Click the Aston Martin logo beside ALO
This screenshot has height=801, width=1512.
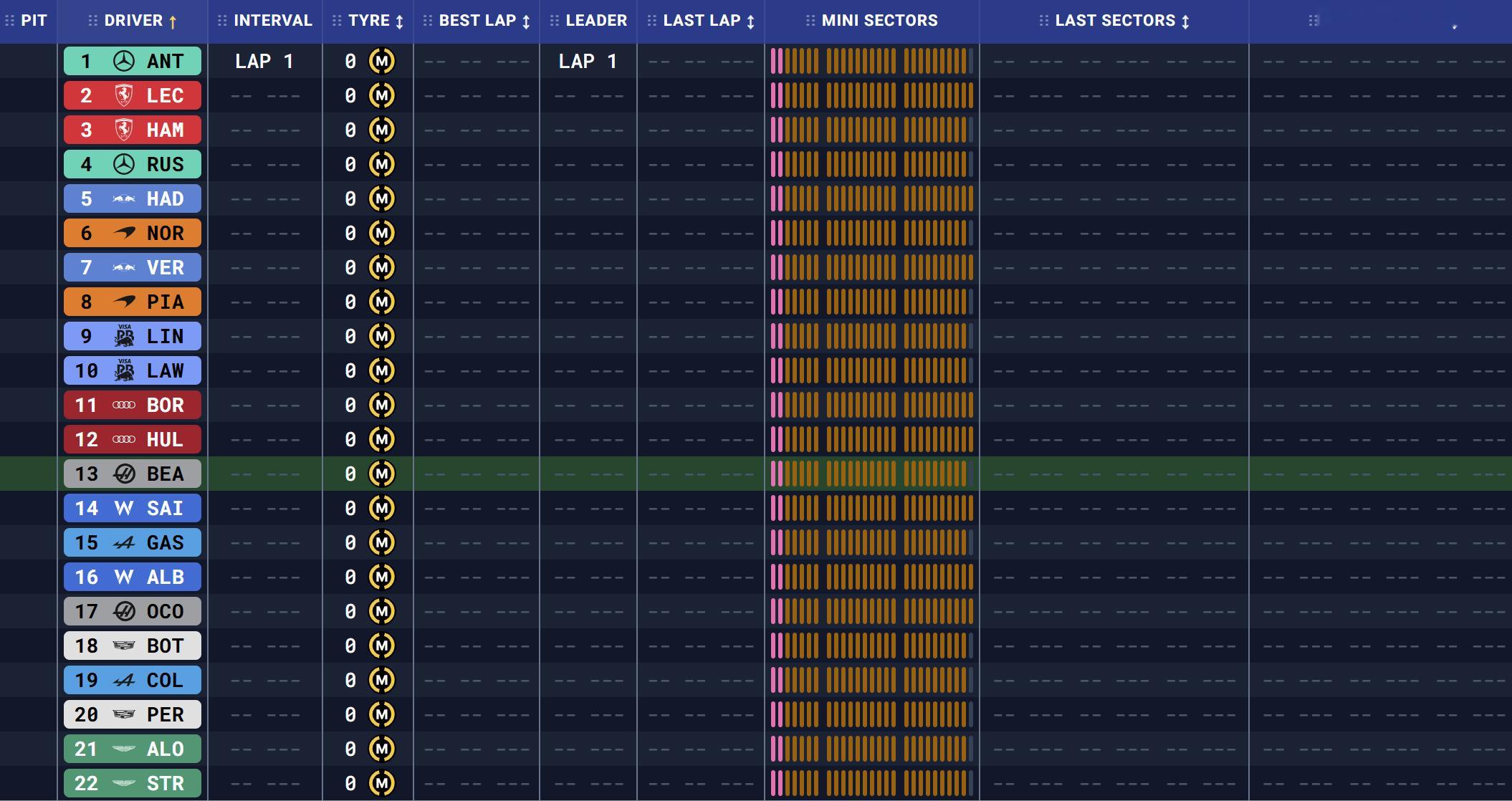click(124, 749)
